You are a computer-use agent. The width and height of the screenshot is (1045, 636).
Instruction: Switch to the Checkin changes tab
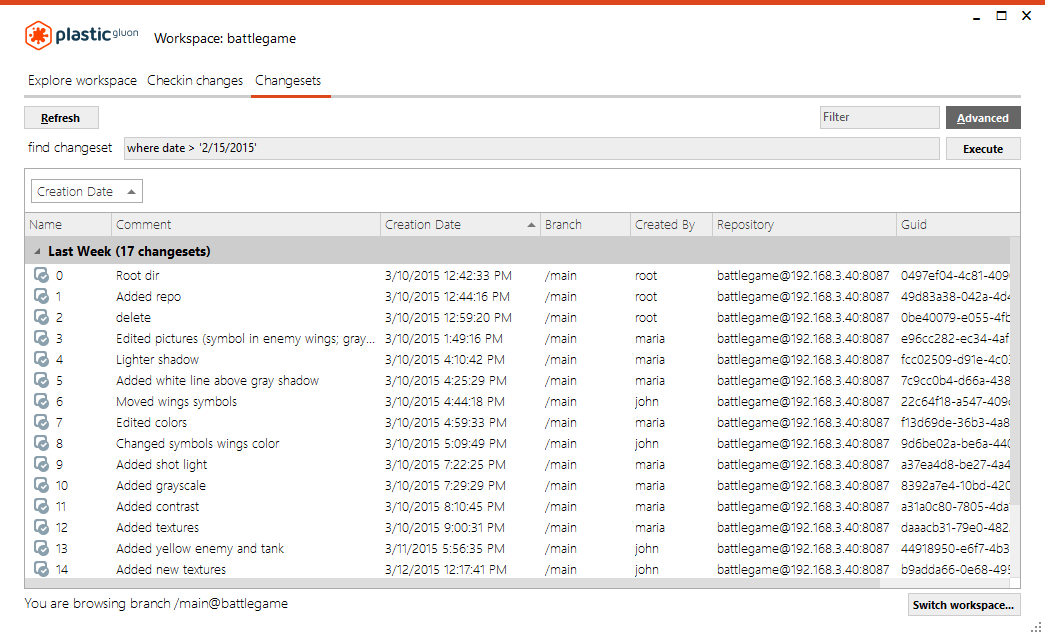pyautogui.click(x=195, y=80)
